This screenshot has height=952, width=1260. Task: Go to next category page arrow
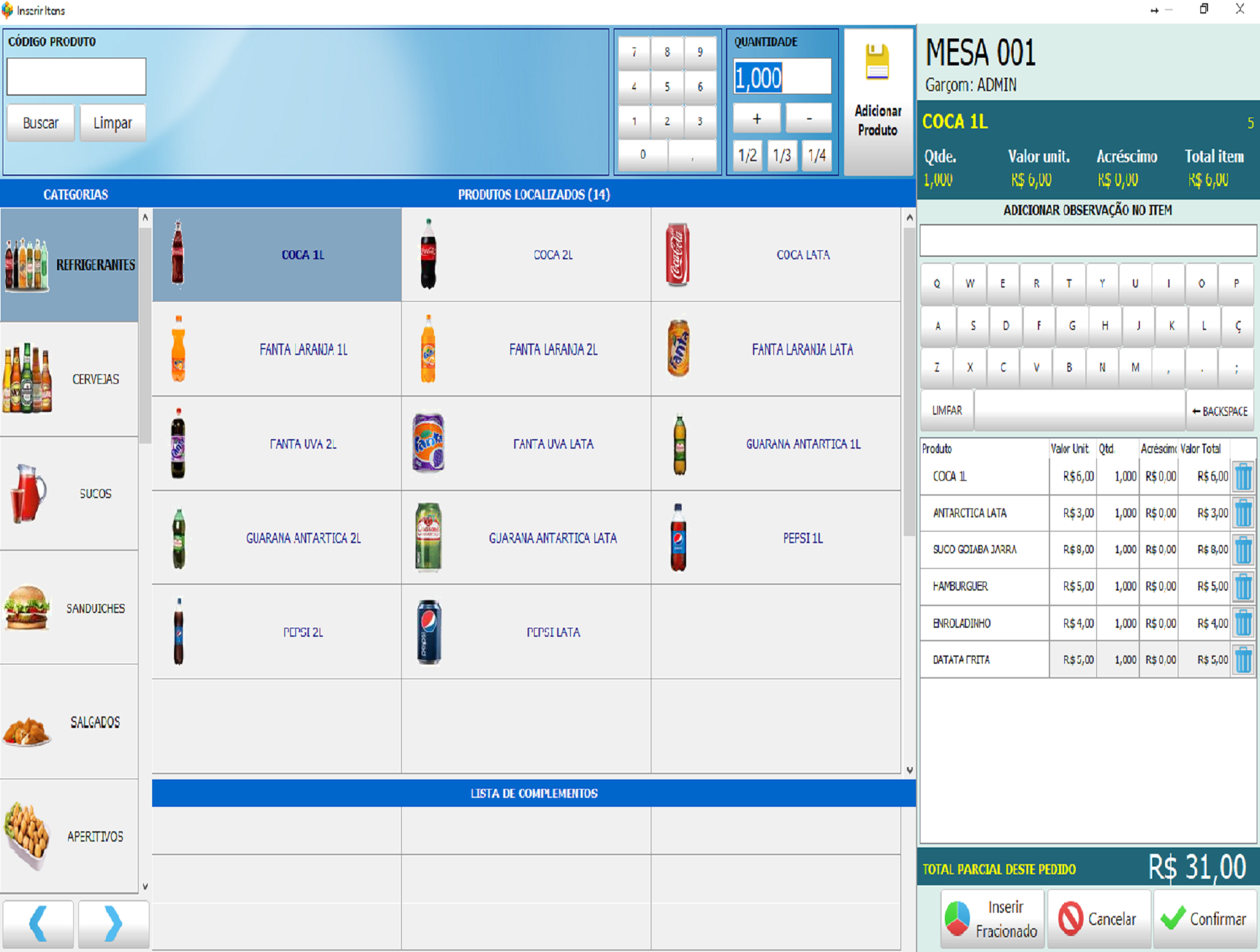tap(113, 923)
